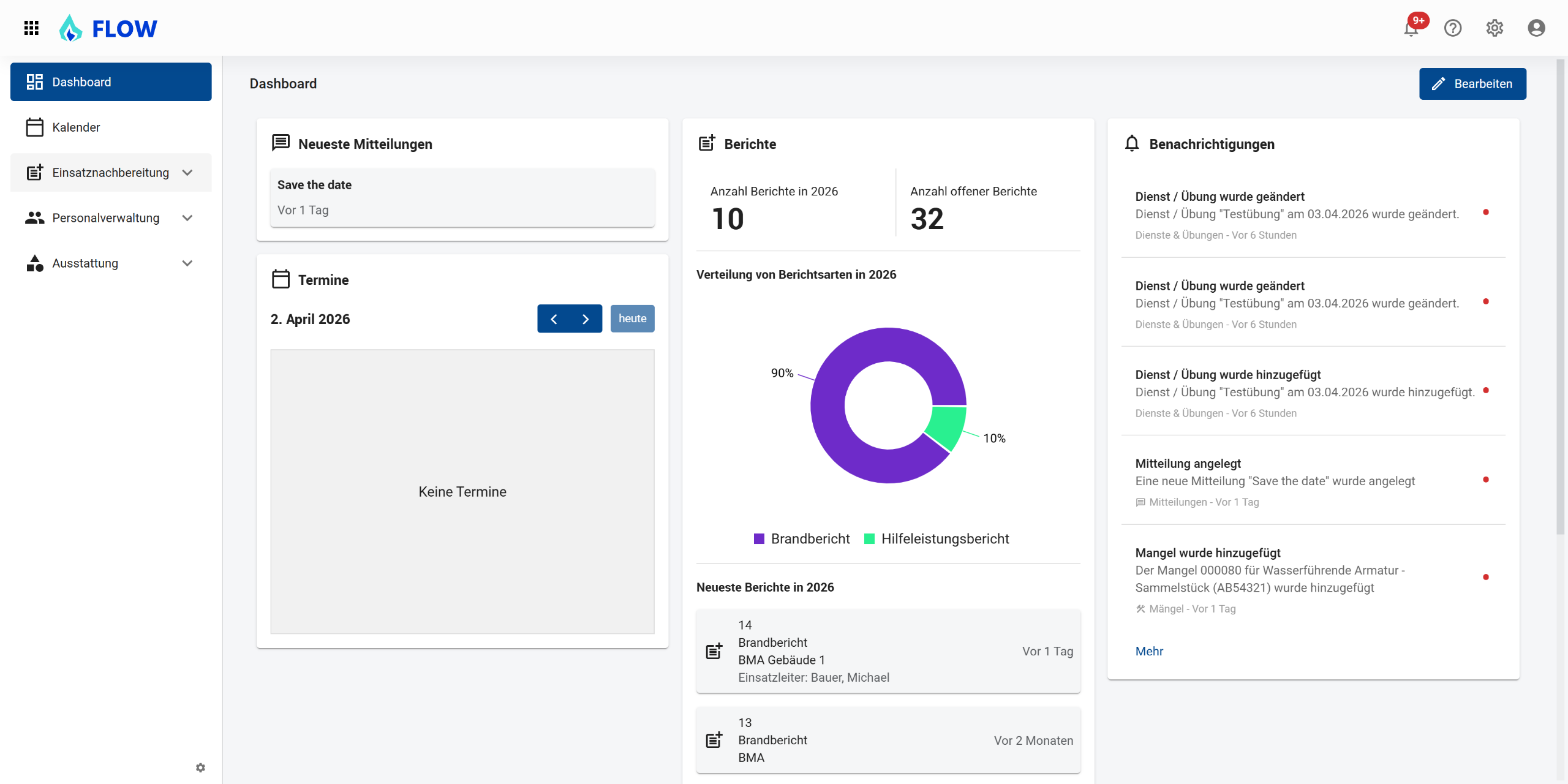
Task: Click small gear icon at sidebar bottom
Action: tap(200, 767)
